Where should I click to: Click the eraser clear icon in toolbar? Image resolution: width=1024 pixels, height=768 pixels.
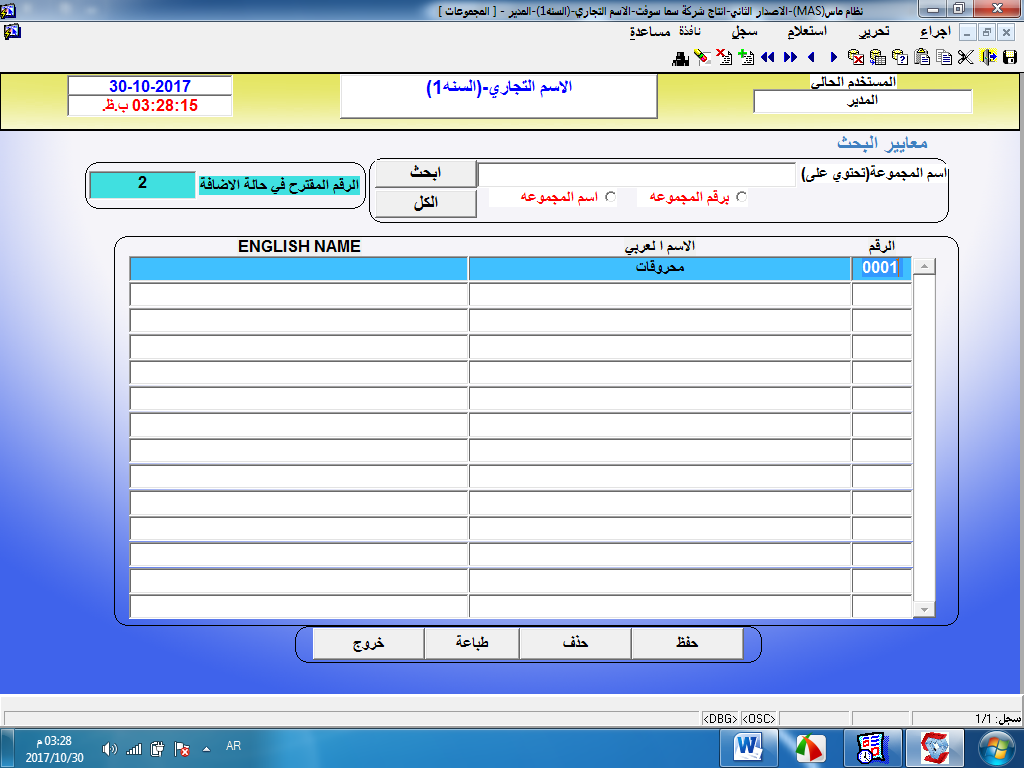coord(702,57)
